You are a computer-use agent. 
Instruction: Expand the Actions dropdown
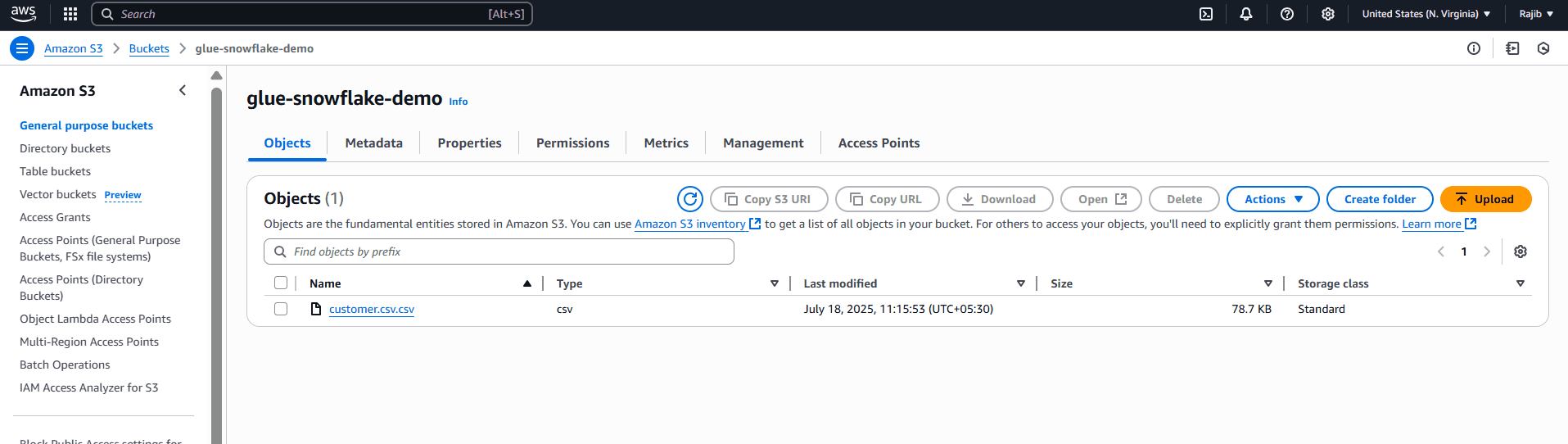[1272, 199]
